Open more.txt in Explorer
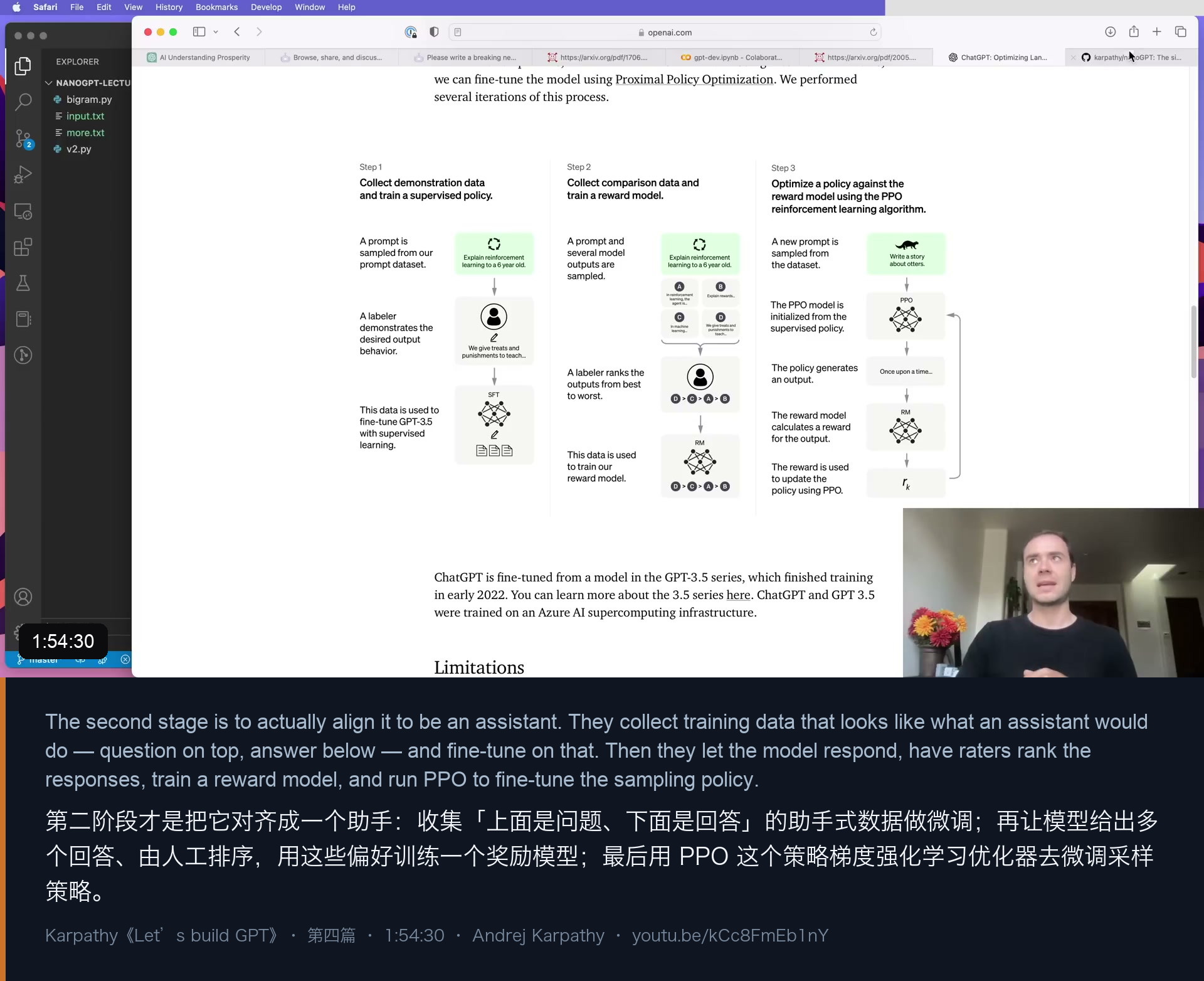The width and height of the screenshot is (1204, 981). pyautogui.click(x=85, y=132)
